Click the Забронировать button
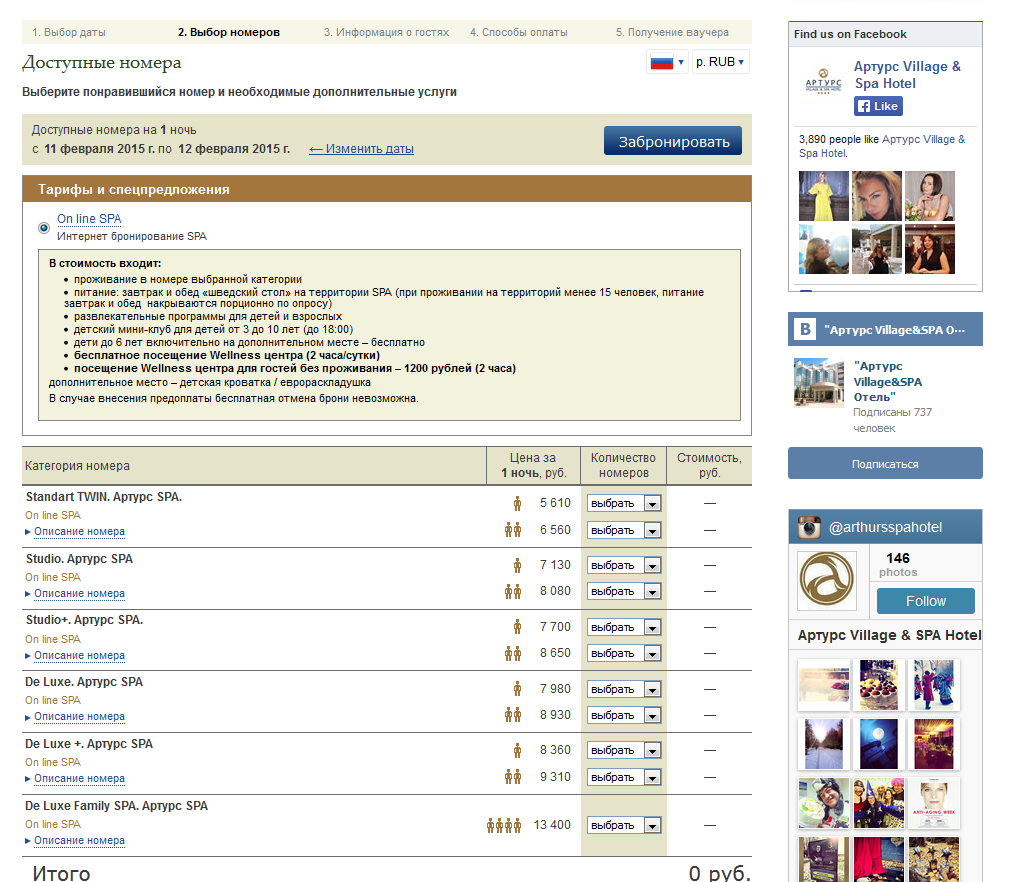This screenshot has width=1018, height=882. click(x=673, y=141)
